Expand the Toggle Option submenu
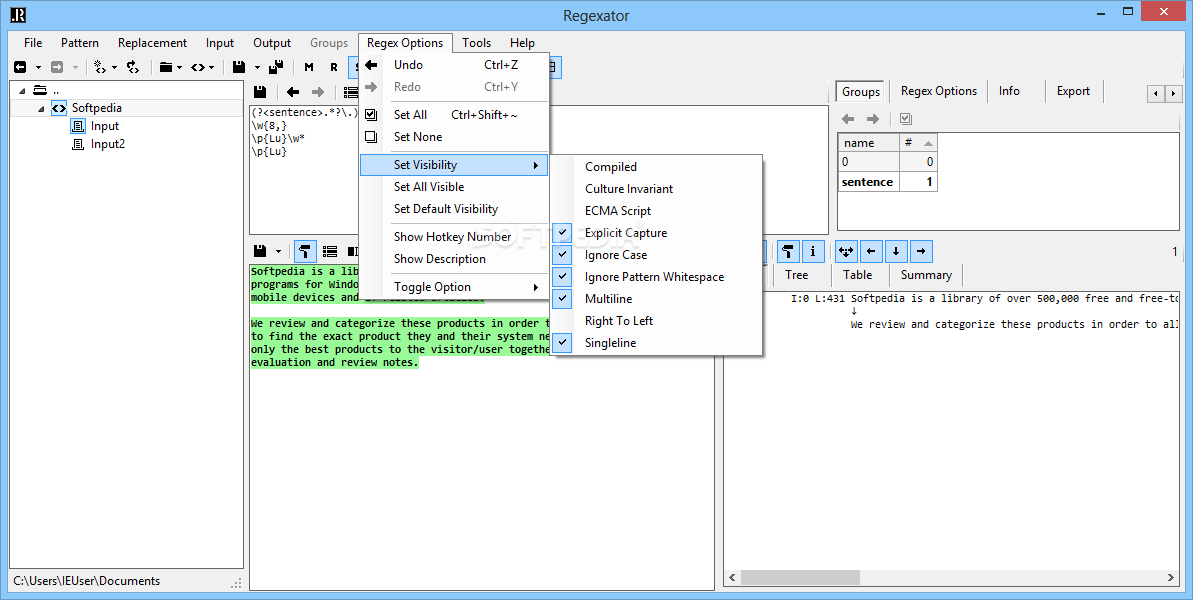Screen dimensions: 1193x600 point(453,287)
